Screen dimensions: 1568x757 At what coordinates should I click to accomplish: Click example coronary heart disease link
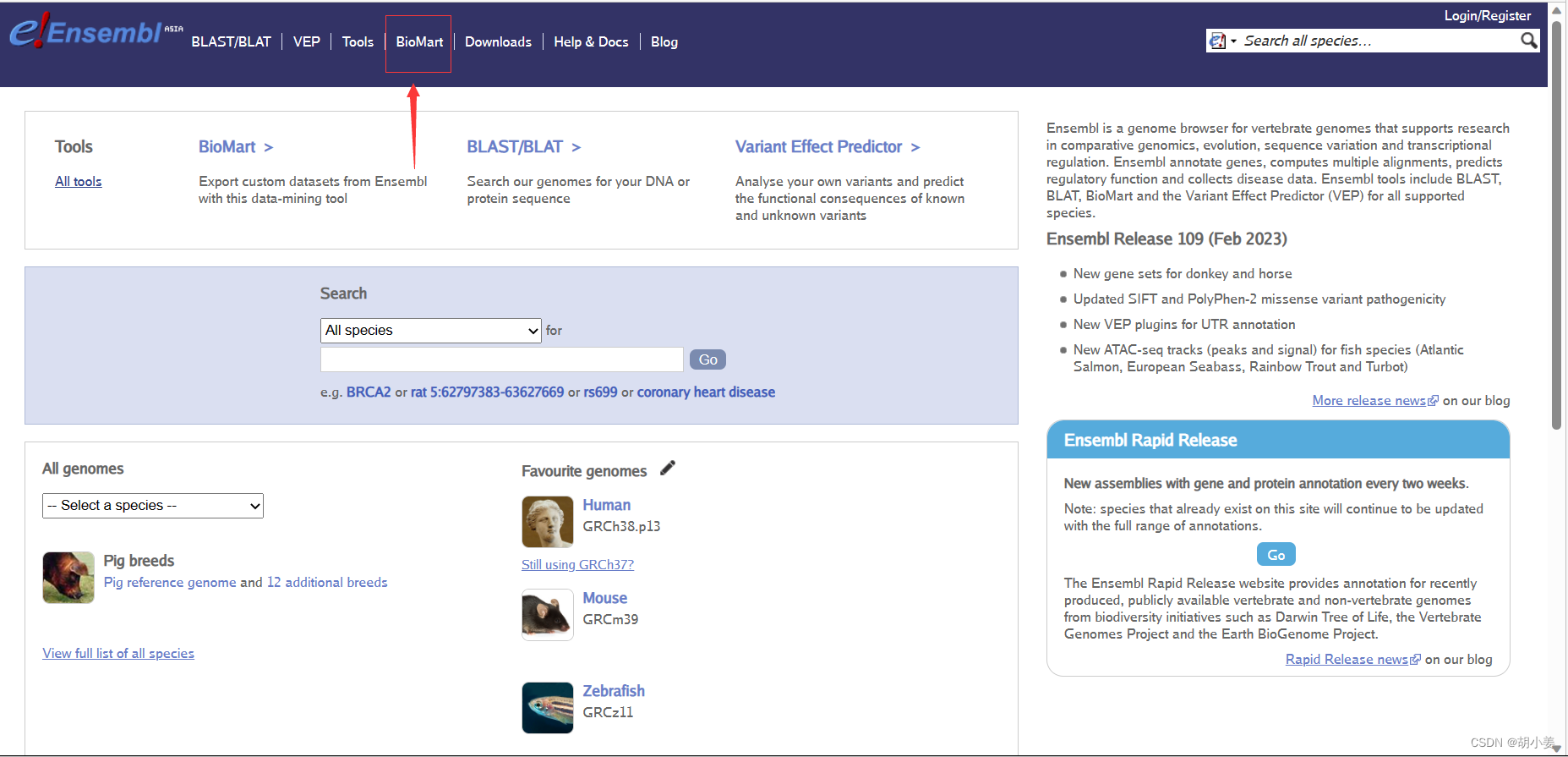(x=706, y=392)
